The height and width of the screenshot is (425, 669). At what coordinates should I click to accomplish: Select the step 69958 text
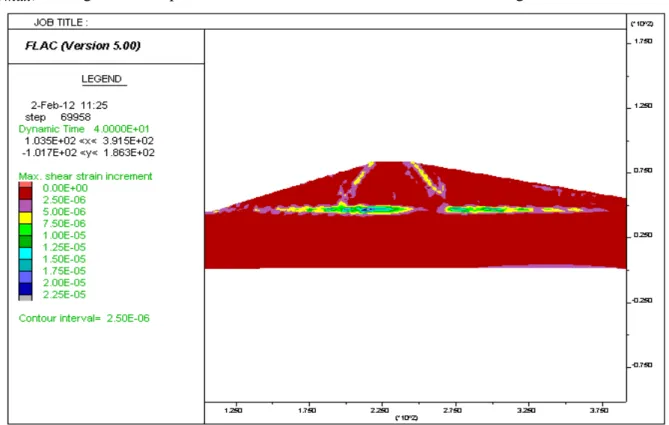tap(58, 117)
